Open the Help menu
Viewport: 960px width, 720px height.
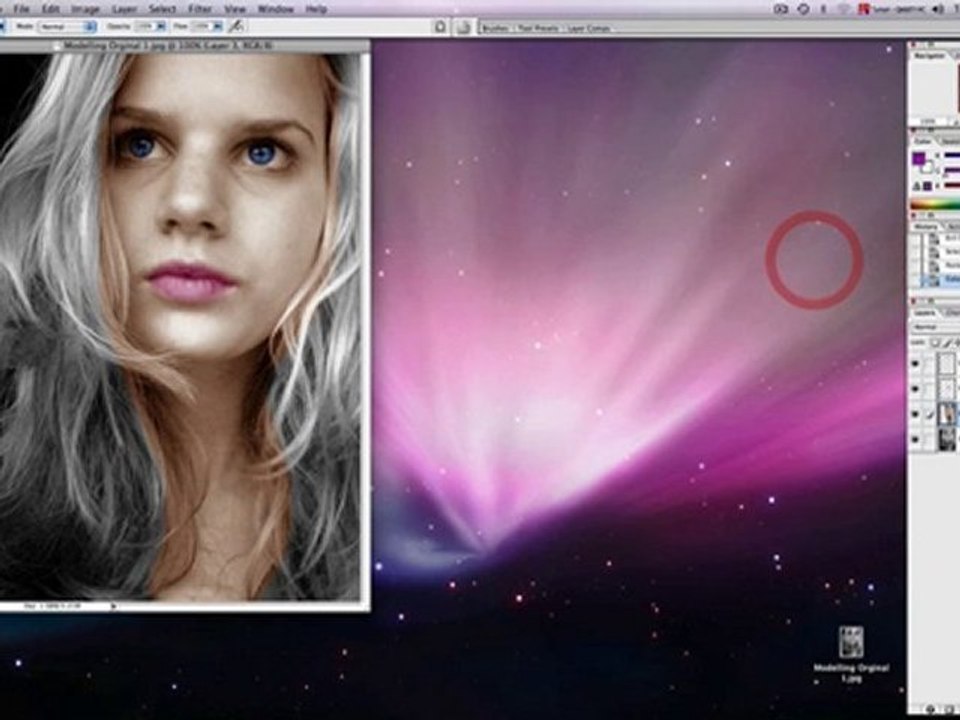(316, 9)
